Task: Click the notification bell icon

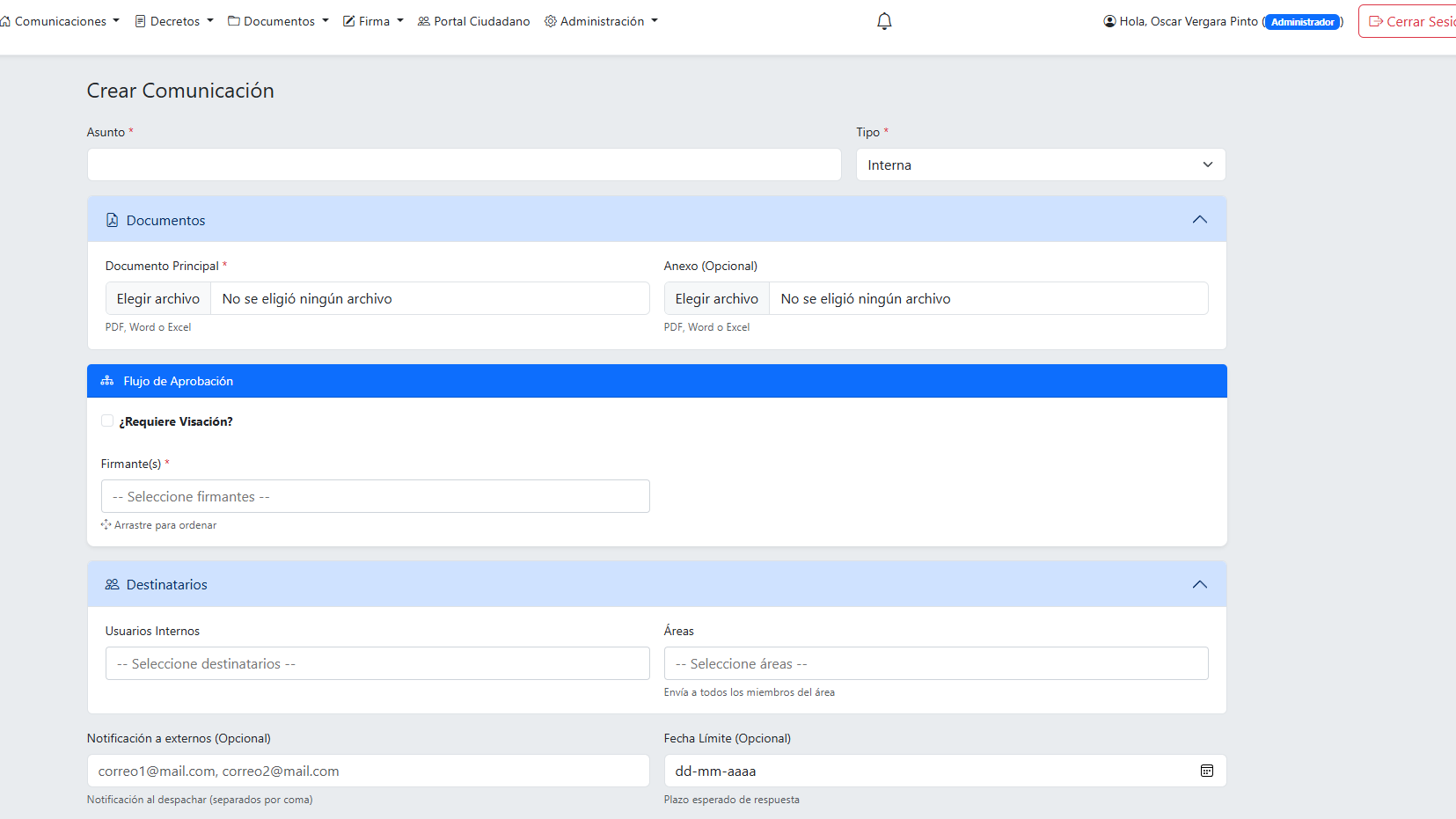Action: (x=884, y=21)
